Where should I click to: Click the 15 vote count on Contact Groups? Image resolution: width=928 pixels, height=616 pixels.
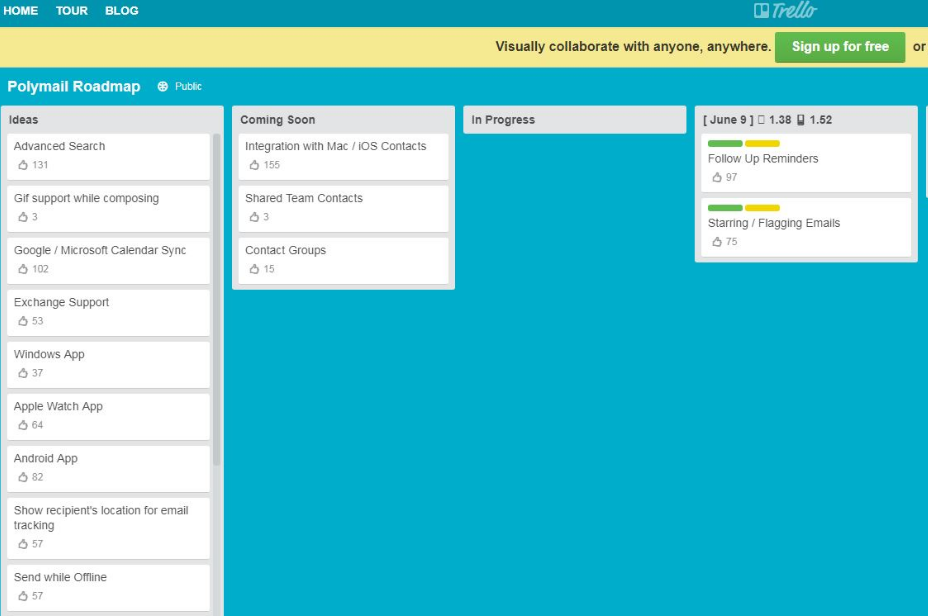[269, 269]
